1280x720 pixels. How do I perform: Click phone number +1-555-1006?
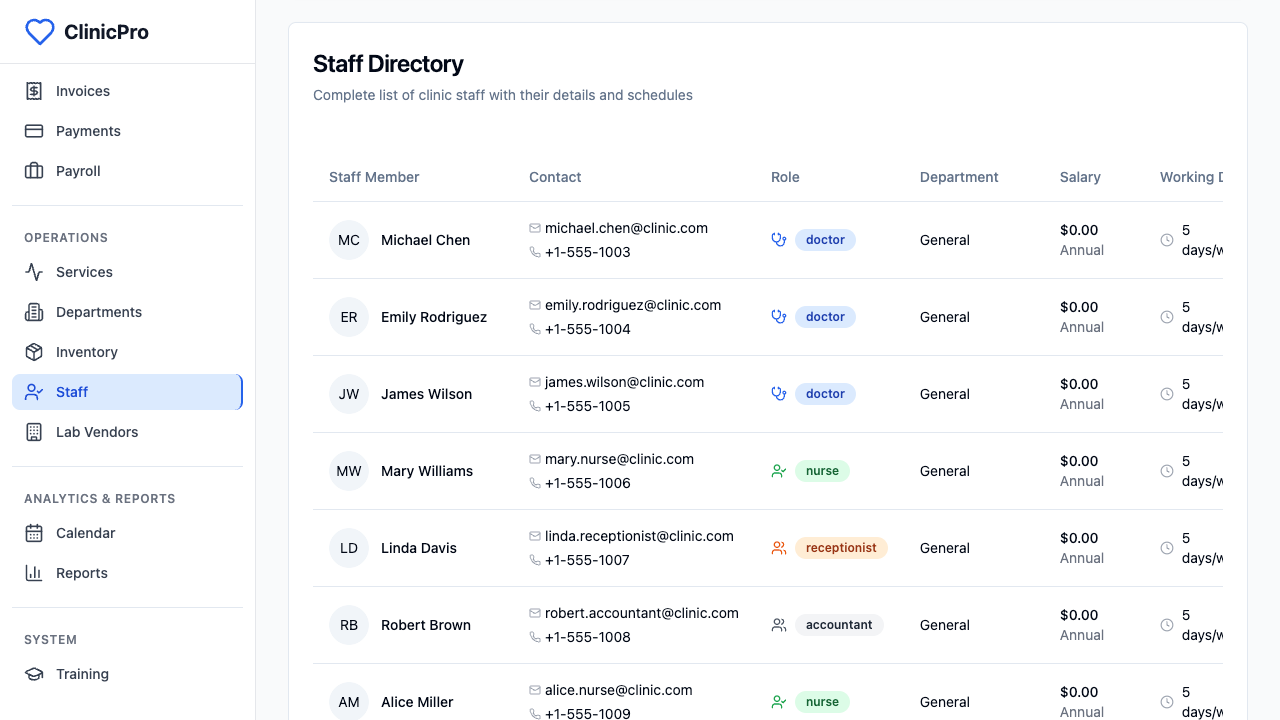click(588, 483)
